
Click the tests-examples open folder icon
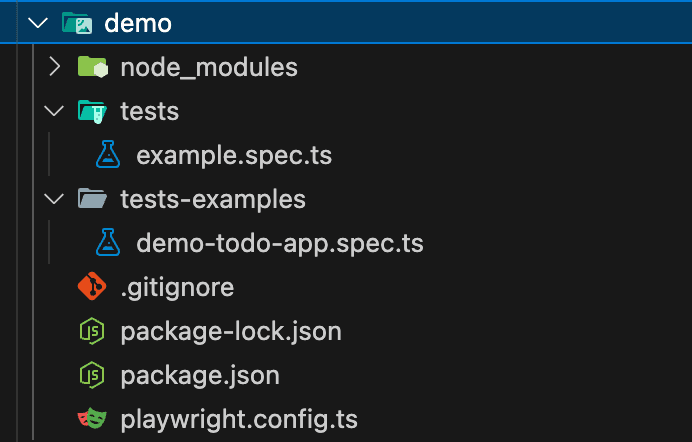92,199
